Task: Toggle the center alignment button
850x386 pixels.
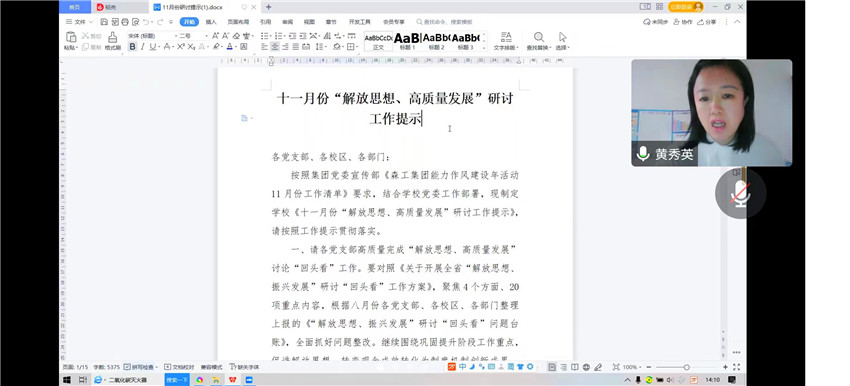Action: 275,47
